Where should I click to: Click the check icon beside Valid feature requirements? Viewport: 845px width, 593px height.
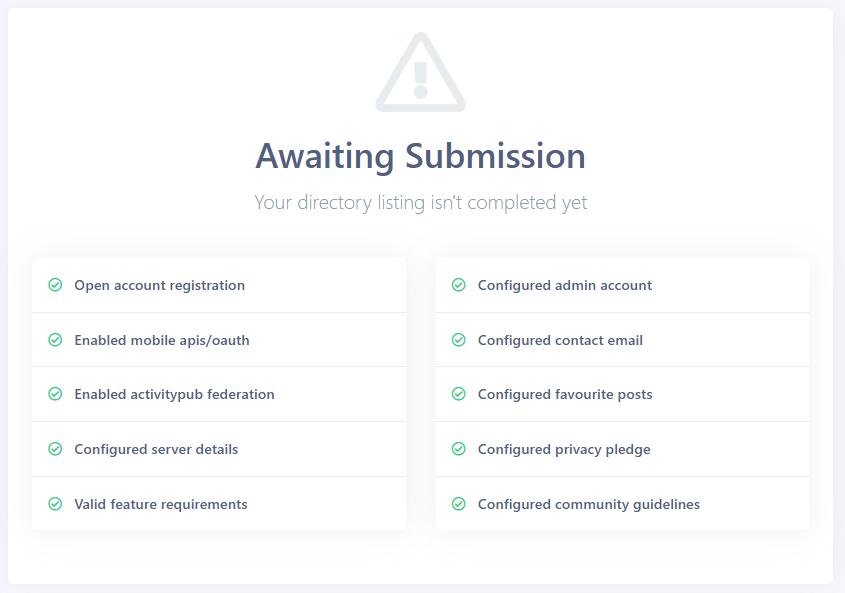56,504
